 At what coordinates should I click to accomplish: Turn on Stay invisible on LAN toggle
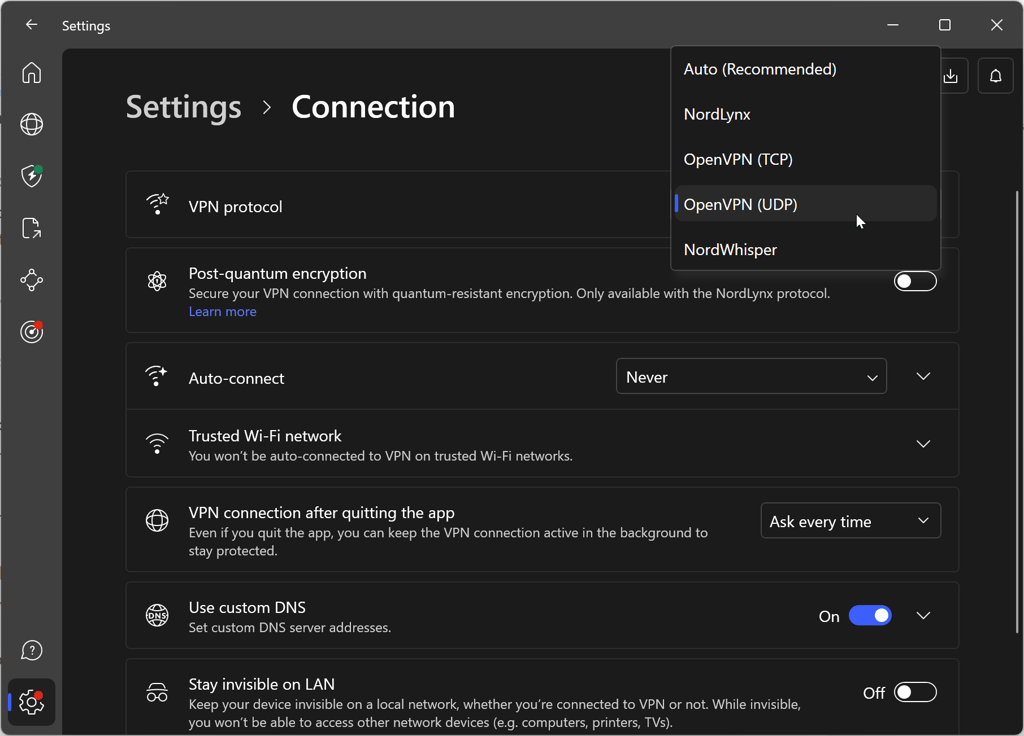tap(915, 692)
